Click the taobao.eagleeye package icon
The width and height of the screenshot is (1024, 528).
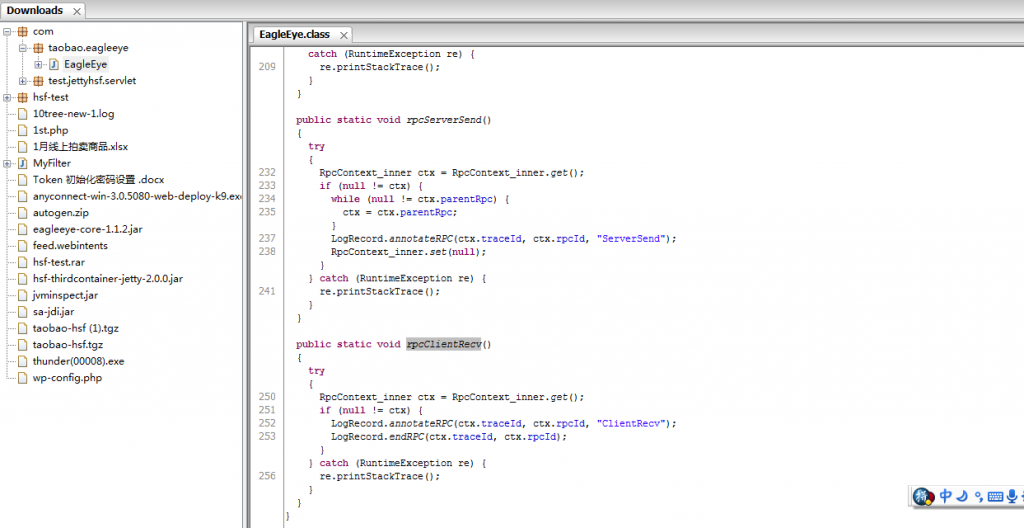pos(39,48)
